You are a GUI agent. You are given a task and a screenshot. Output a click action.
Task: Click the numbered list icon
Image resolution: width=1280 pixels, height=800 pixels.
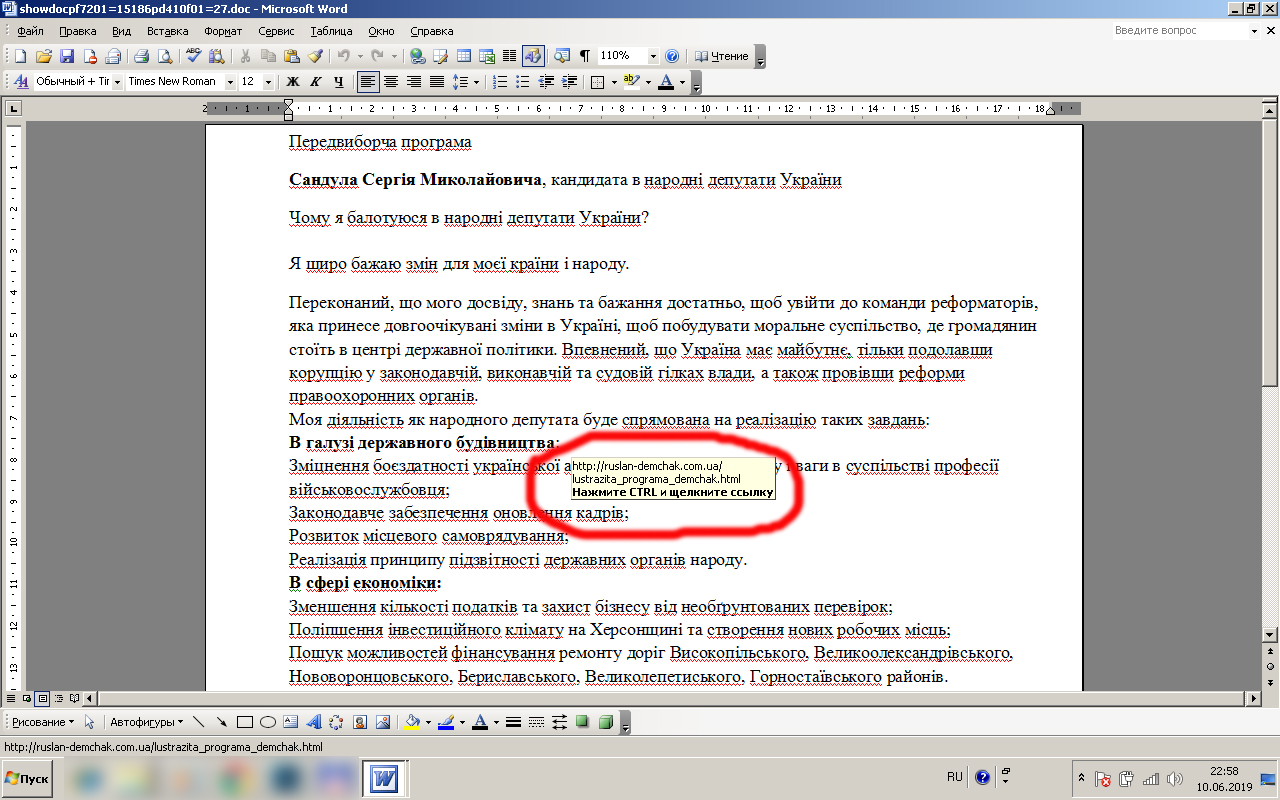pos(500,82)
